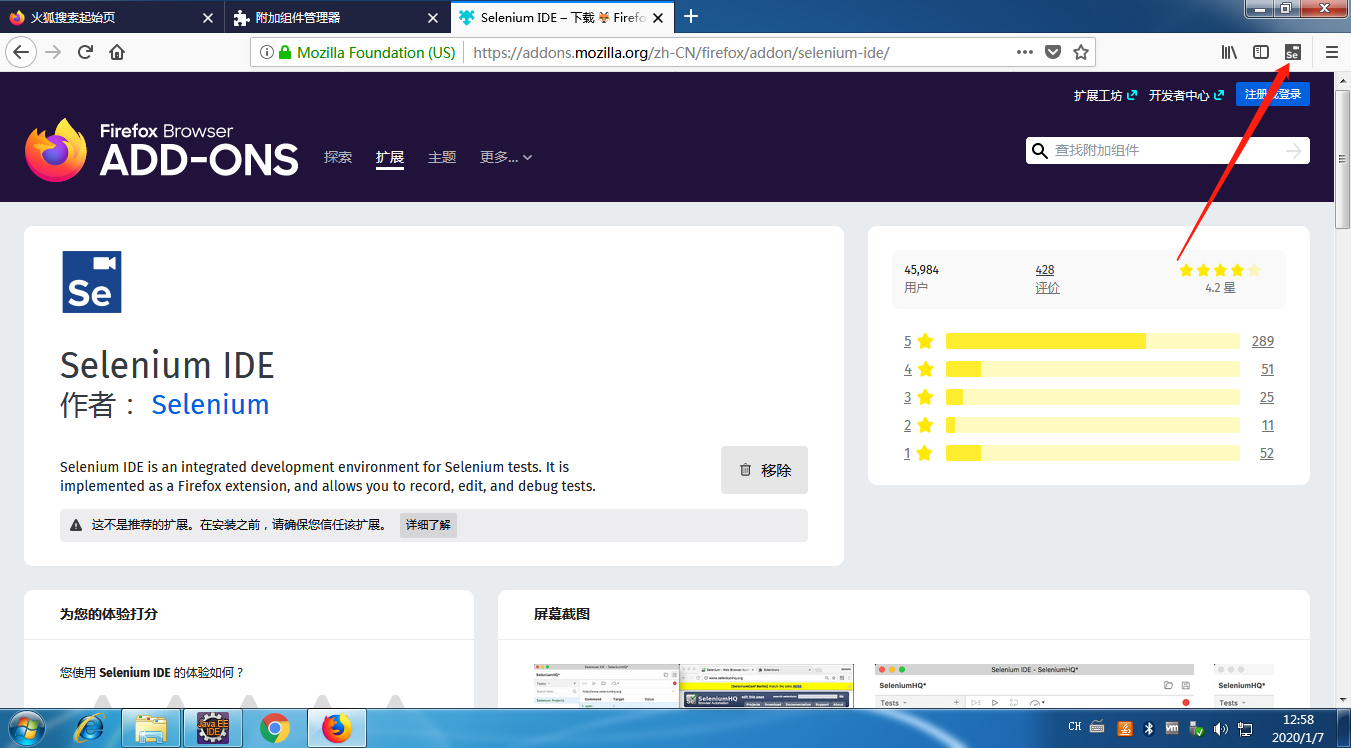Open a new tab with plus button
1351x748 pixels.
690,16
